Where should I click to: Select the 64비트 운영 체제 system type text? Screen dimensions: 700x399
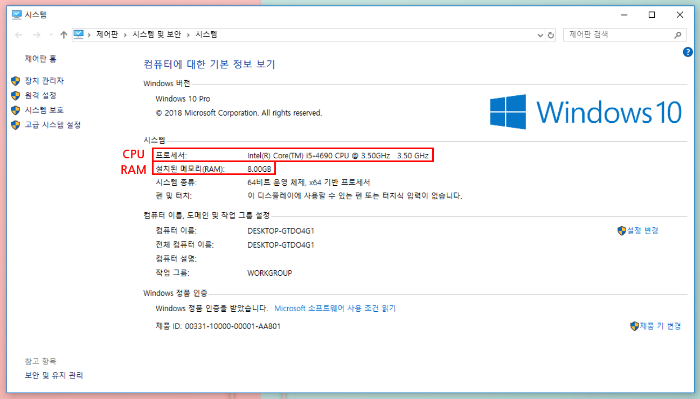point(308,182)
